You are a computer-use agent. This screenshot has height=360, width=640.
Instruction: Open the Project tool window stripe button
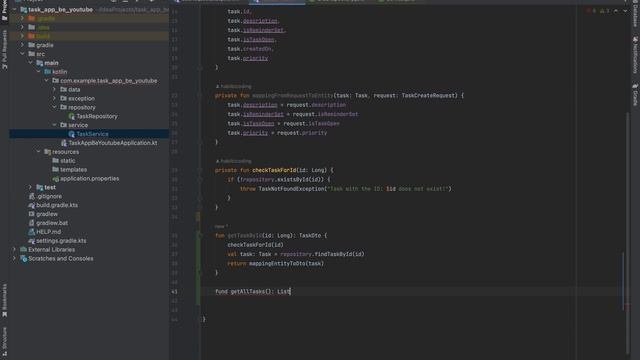coord(4,10)
